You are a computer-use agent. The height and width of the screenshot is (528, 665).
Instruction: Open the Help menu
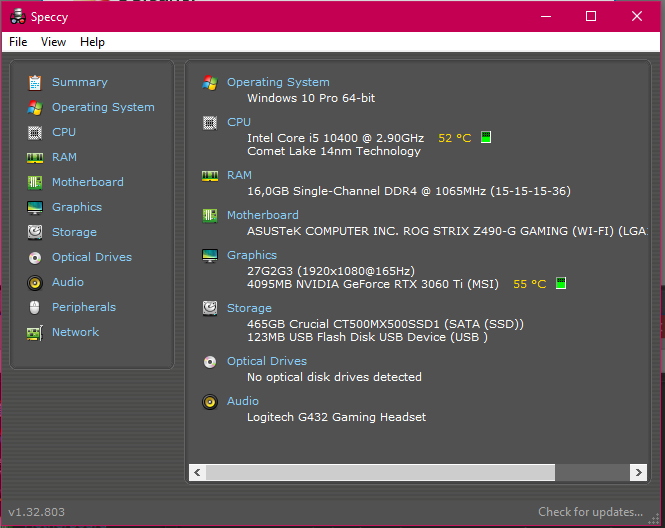click(x=92, y=42)
